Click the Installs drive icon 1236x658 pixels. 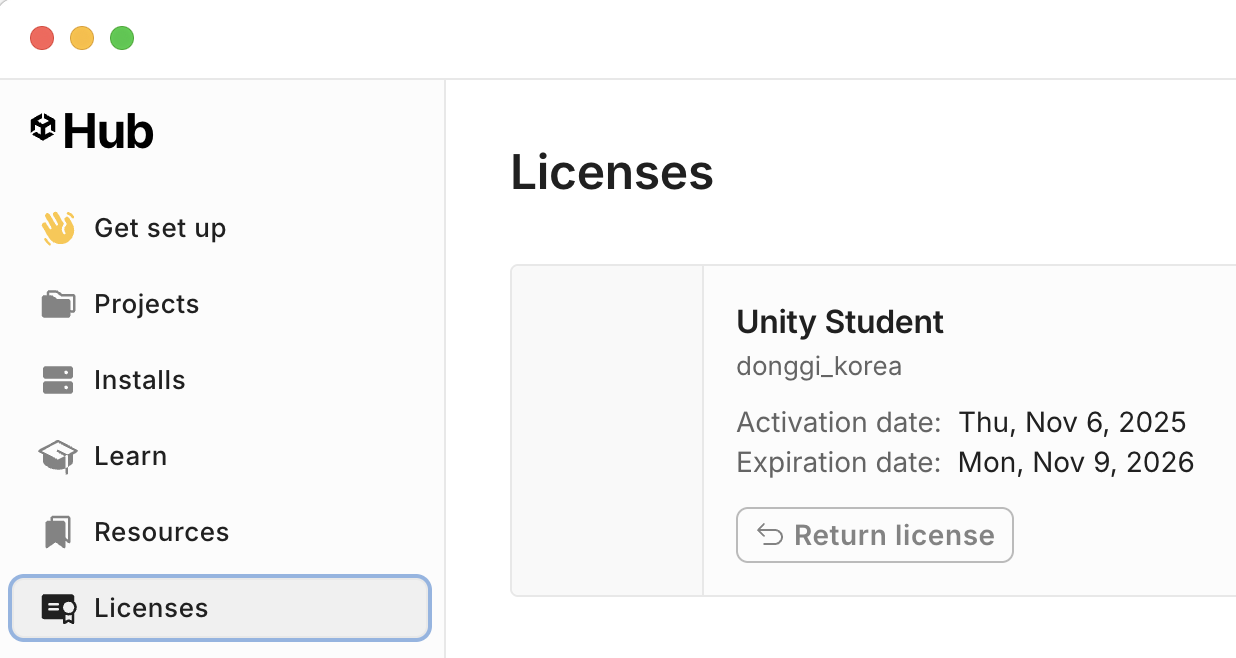(58, 380)
